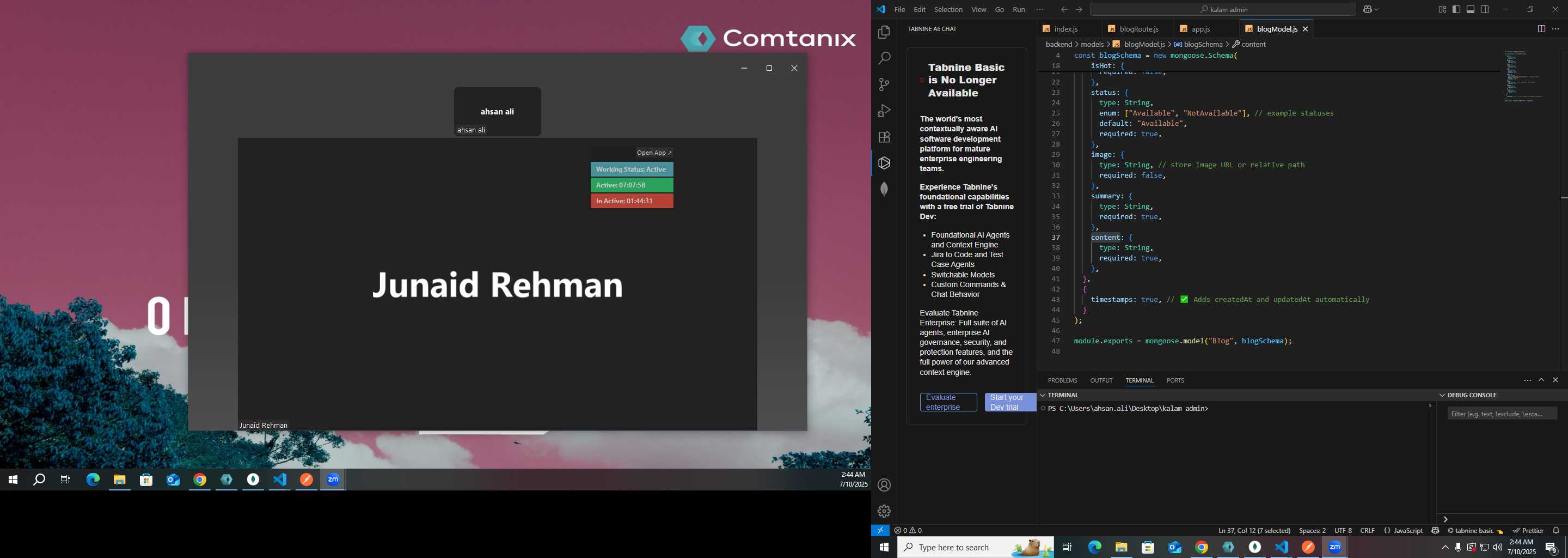Click Copilot status icon in status bar

[1435, 531]
